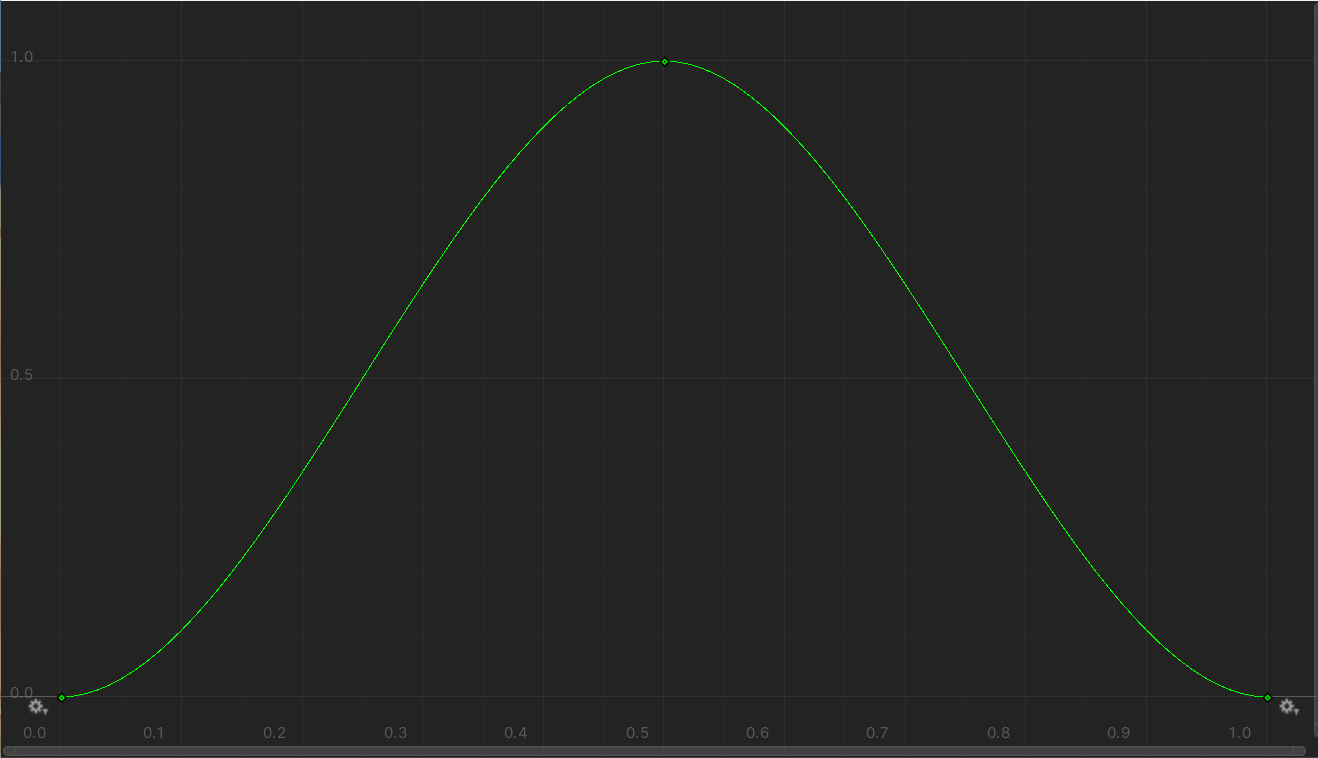Click the 0.7 time axis label
This screenshot has width=1318, height=758.
pyautogui.click(x=878, y=733)
